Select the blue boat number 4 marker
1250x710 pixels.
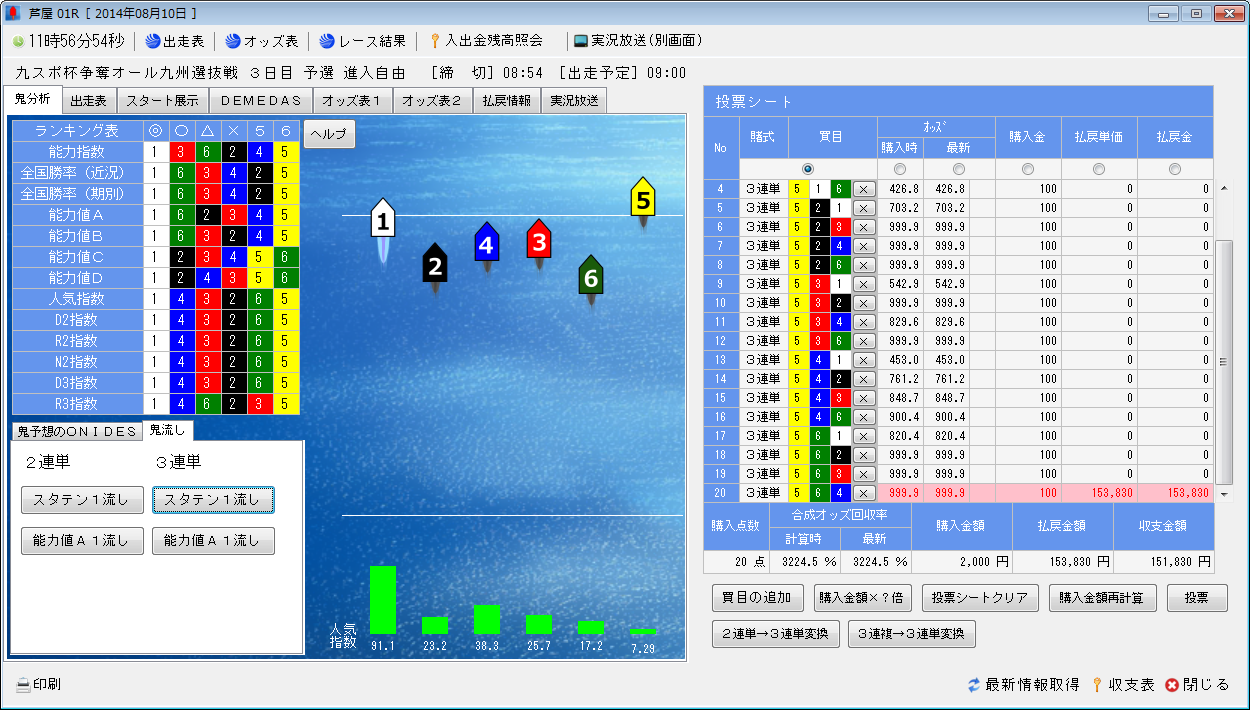[486, 242]
